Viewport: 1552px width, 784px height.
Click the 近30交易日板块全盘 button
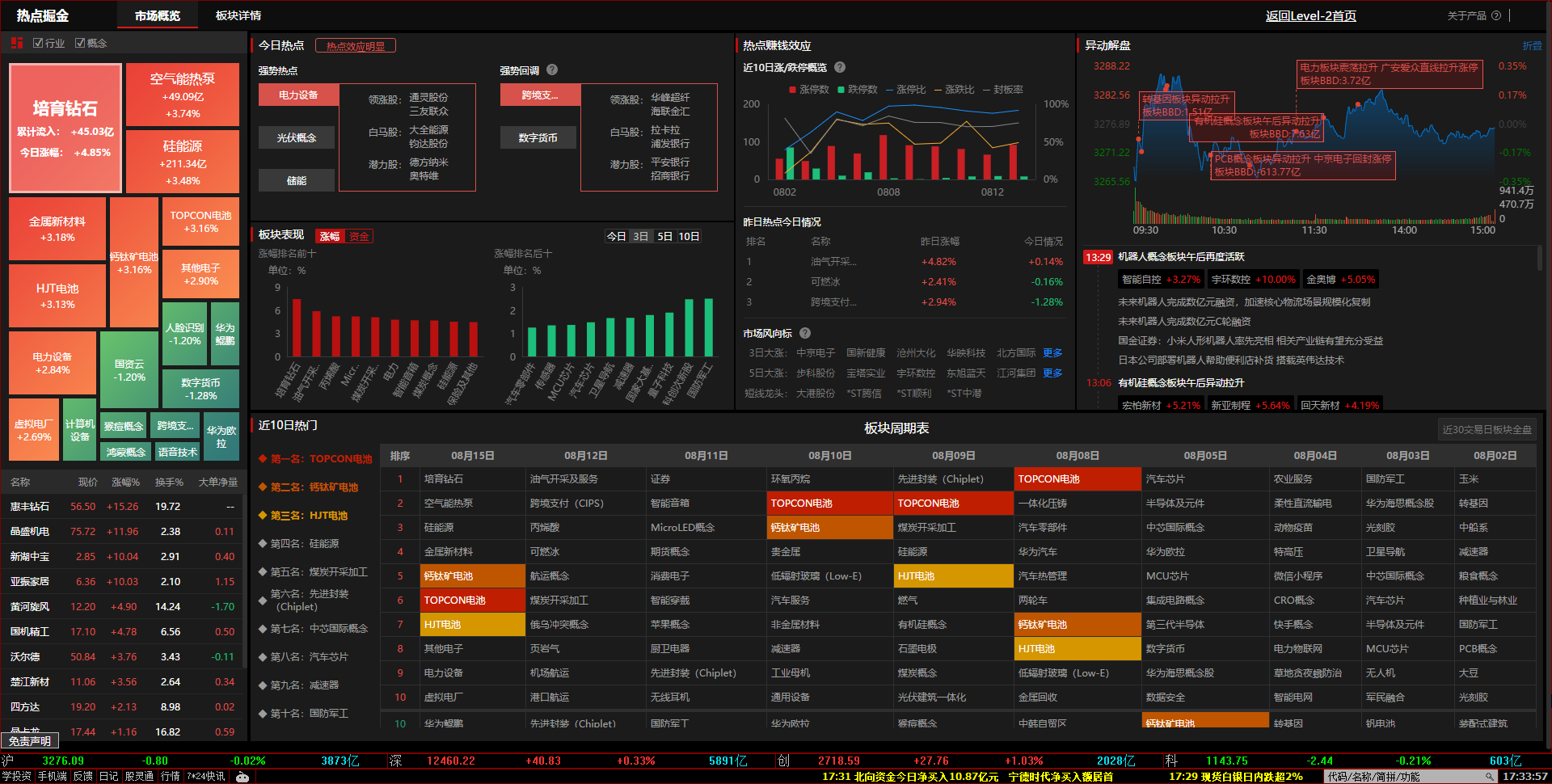click(1487, 429)
